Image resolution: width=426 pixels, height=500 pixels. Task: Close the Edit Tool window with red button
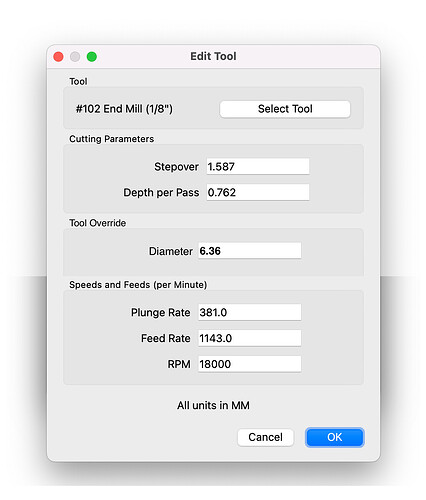tap(59, 57)
